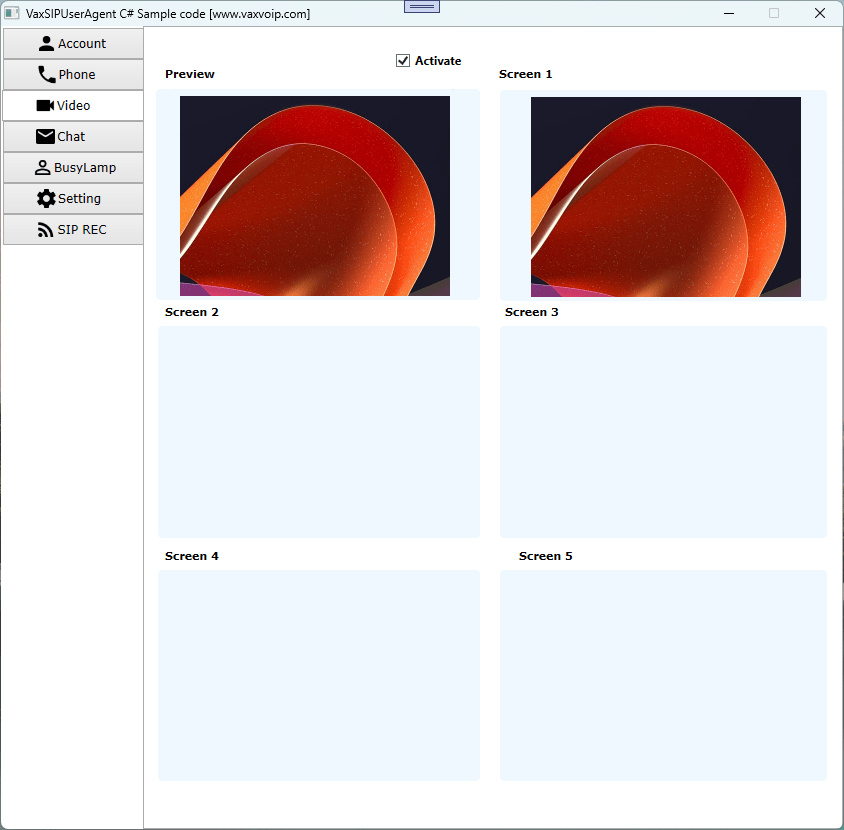Click the Preview label
This screenshot has height=830, width=844.
pyautogui.click(x=189, y=74)
